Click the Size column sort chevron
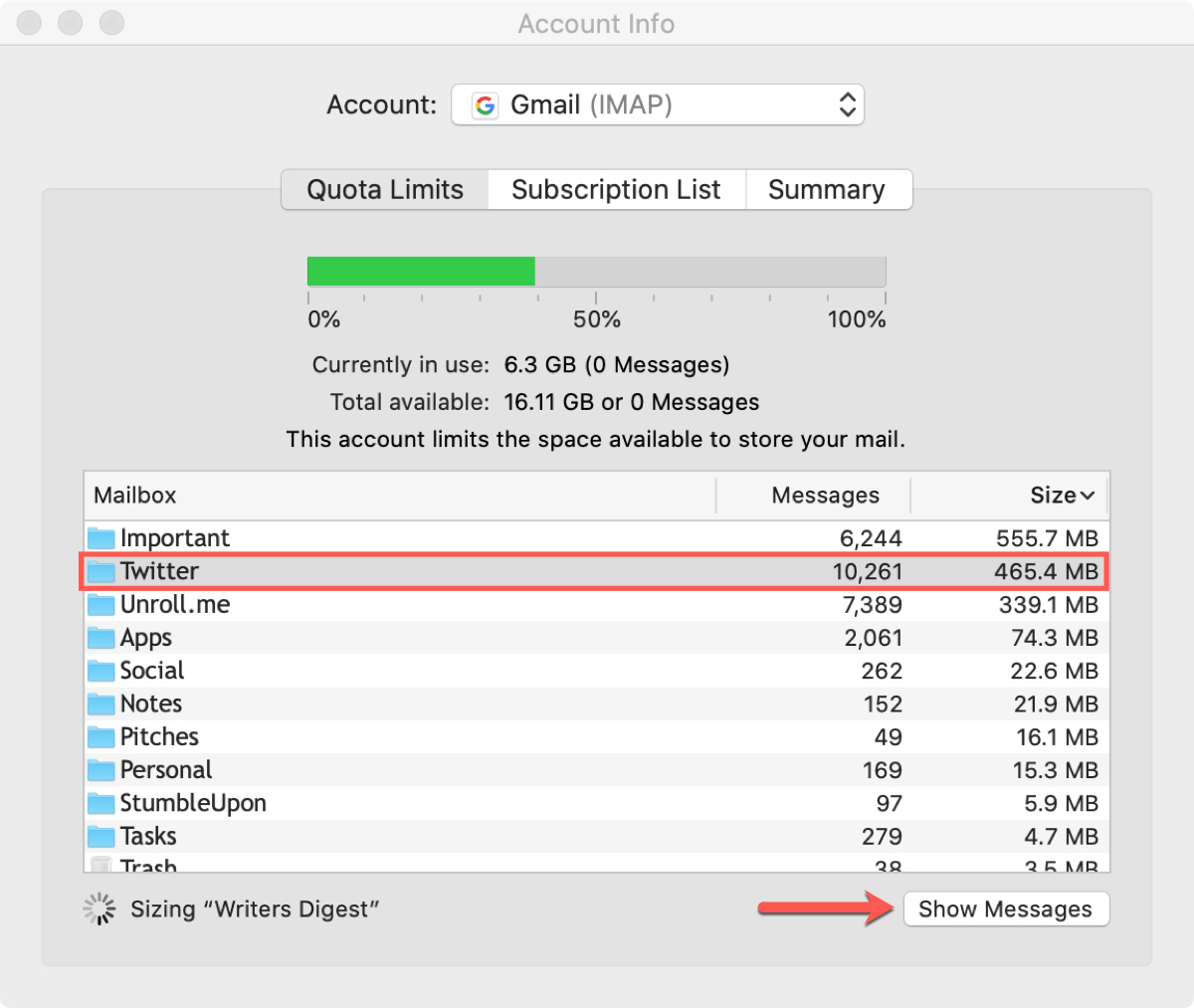Viewport: 1194px width, 1008px height. pos(1085,495)
